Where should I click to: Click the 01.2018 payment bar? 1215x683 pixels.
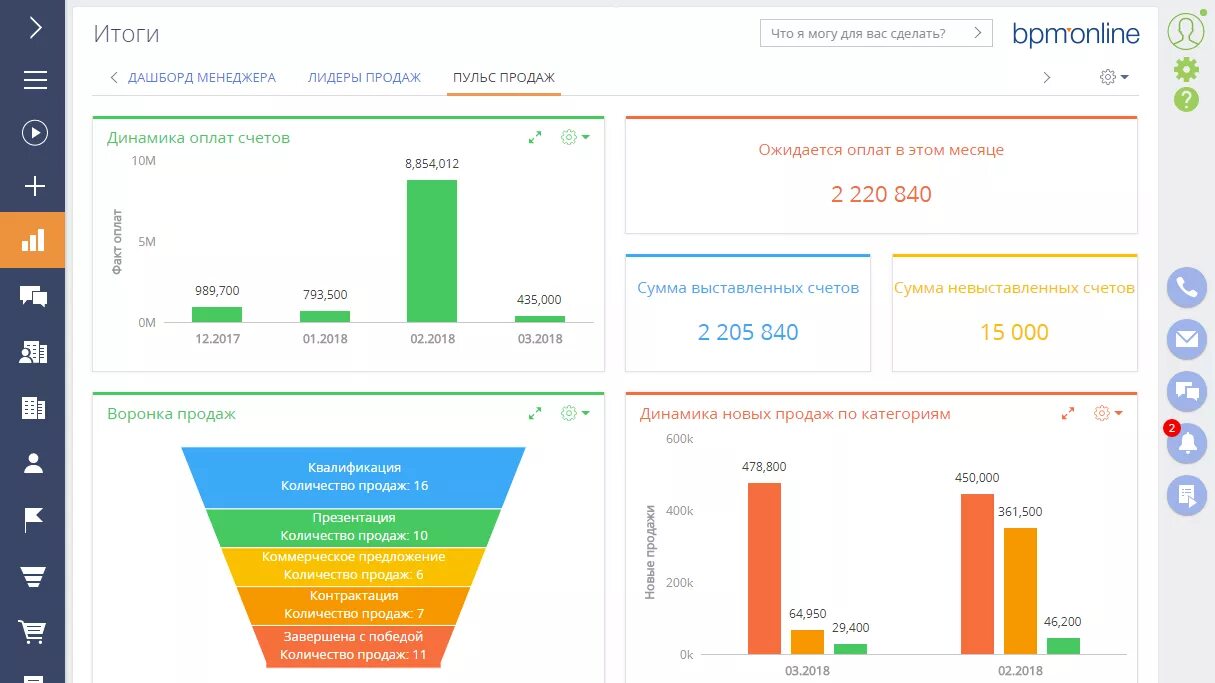(325, 316)
